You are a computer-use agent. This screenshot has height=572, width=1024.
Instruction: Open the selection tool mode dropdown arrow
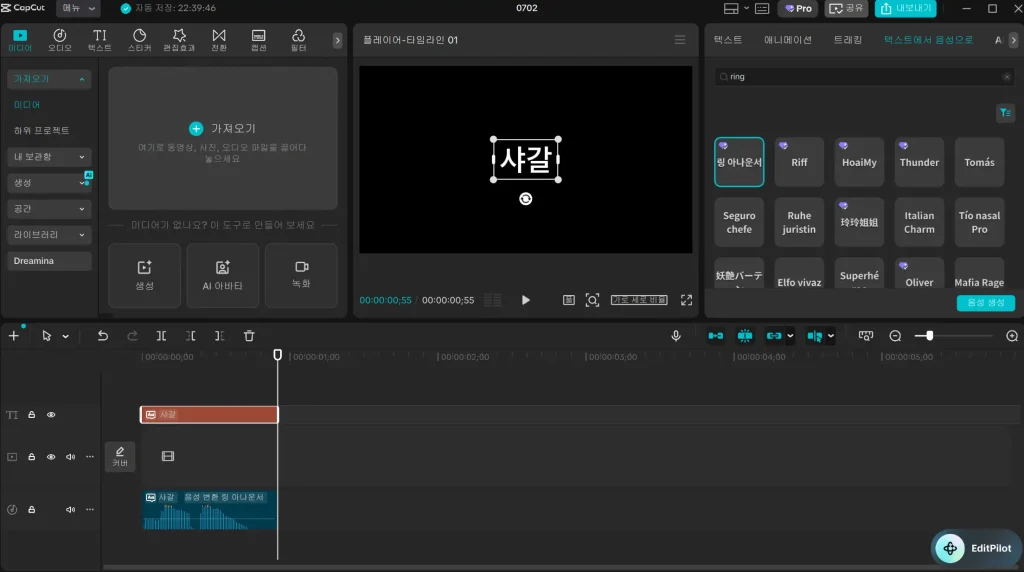click(x=65, y=336)
